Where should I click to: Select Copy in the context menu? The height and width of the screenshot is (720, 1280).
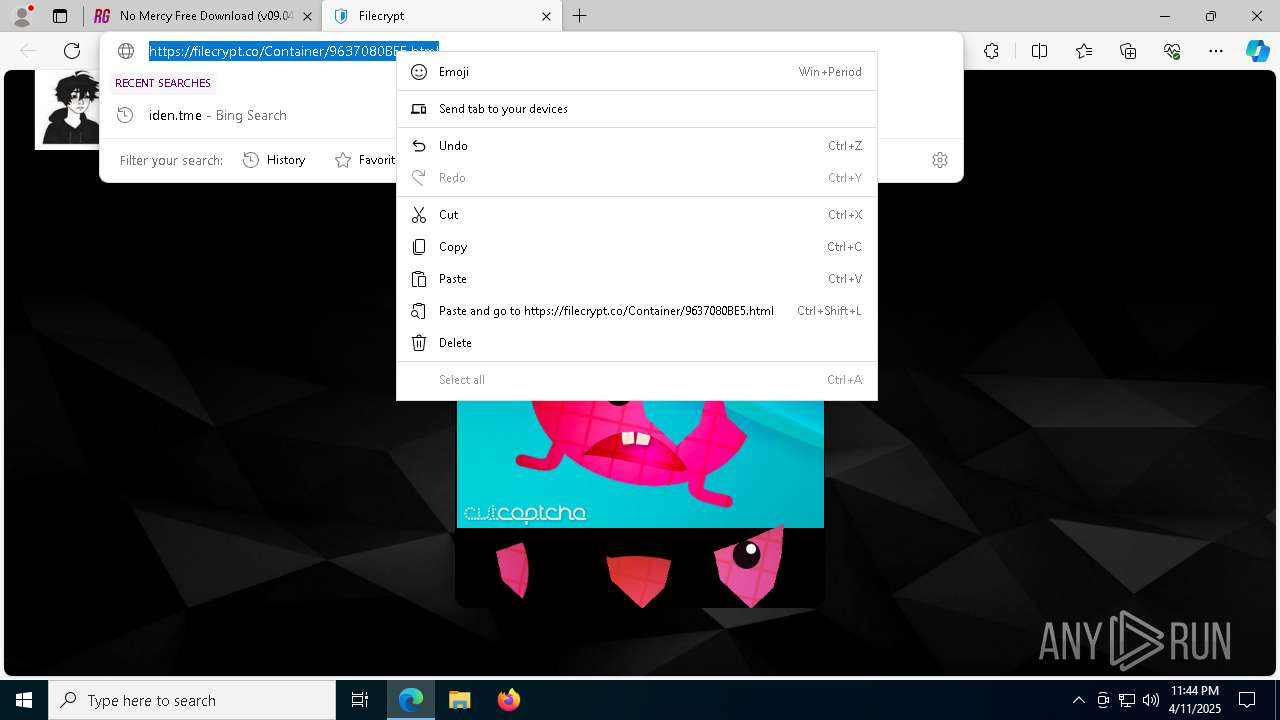tap(637, 247)
